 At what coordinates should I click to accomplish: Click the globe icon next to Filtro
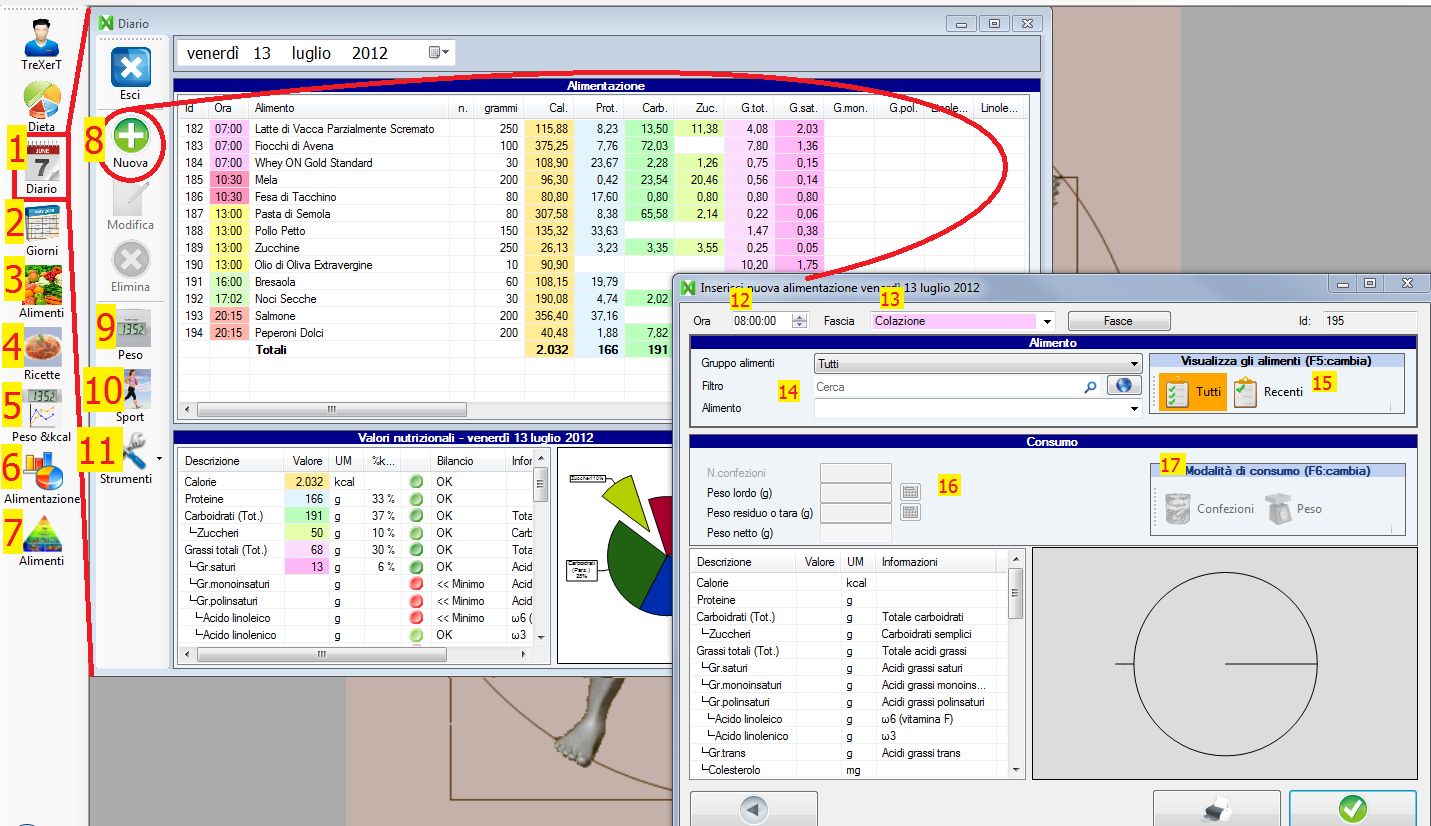click(x=1124, y=386)
